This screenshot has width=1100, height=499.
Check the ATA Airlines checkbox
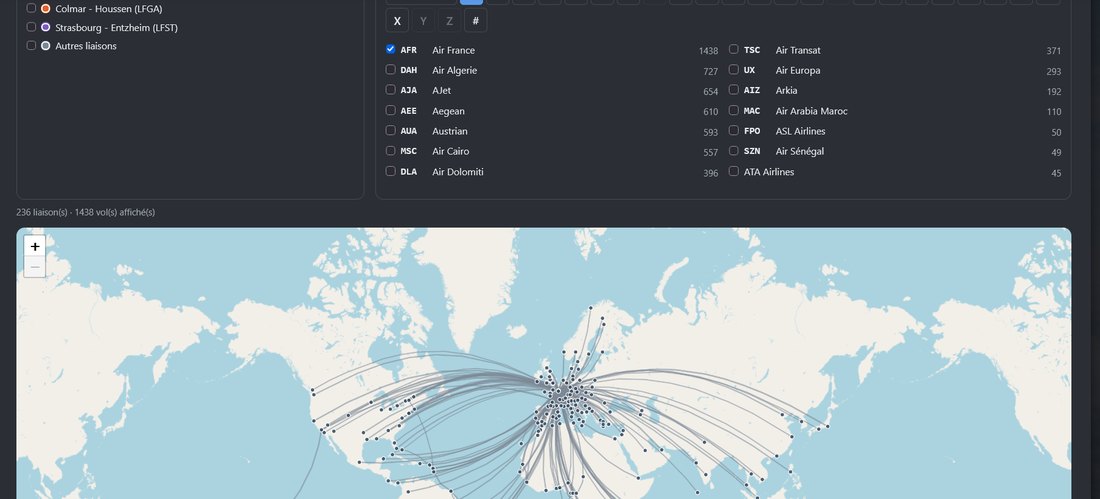pyautogui.click(x=734, y=171)
